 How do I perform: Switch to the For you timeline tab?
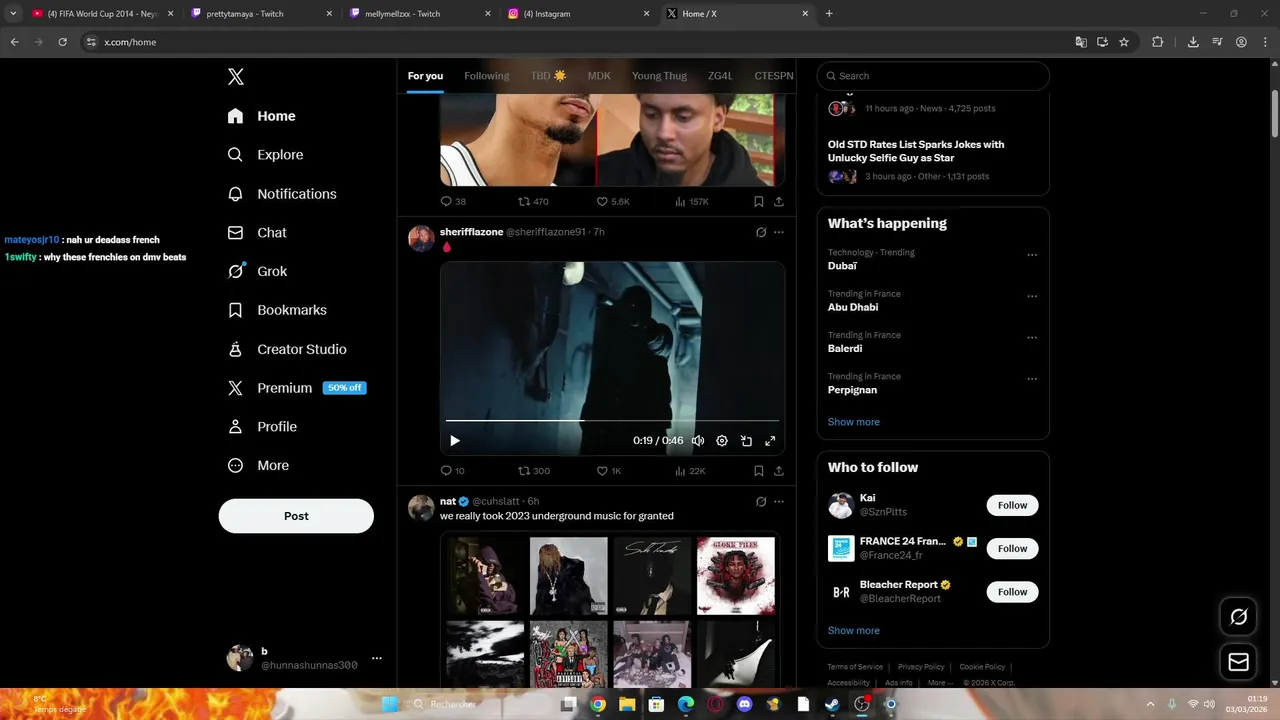point(425,76)
